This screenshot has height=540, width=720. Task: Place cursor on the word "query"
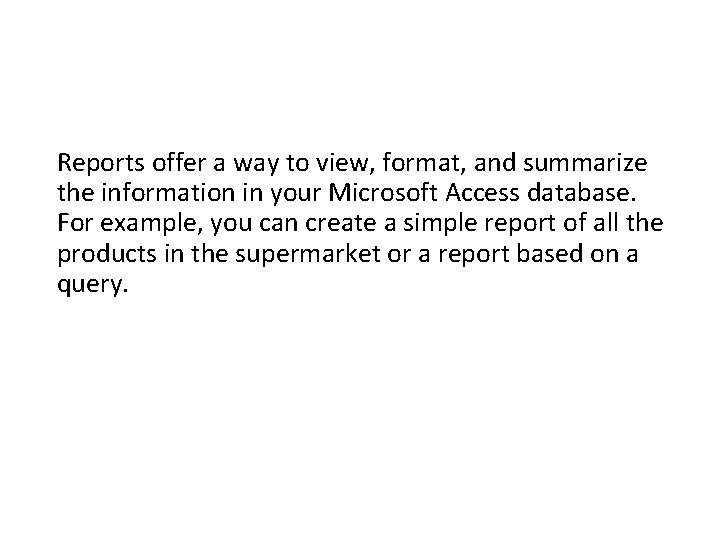click(x=90, y=285)
